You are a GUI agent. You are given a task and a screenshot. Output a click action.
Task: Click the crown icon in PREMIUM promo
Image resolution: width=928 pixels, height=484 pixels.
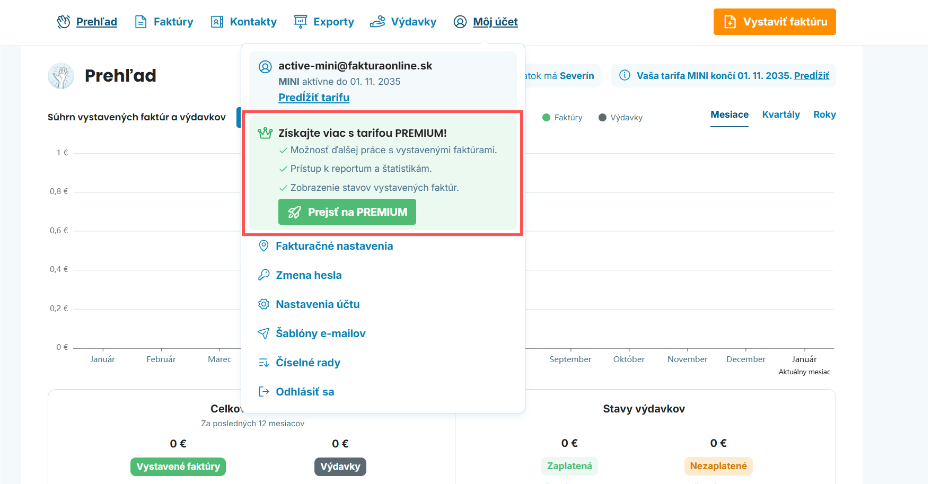coord(265,133)
